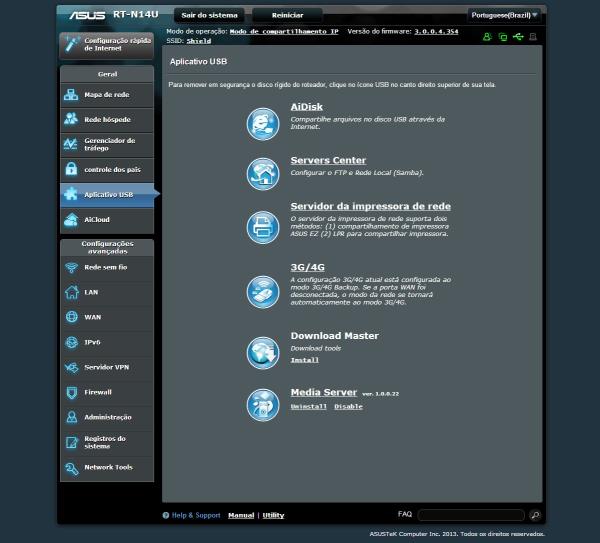This screenshot has width=600, height=543.
Task: Click the quick Internet setup wand icon
Action: tap(72, 44)
